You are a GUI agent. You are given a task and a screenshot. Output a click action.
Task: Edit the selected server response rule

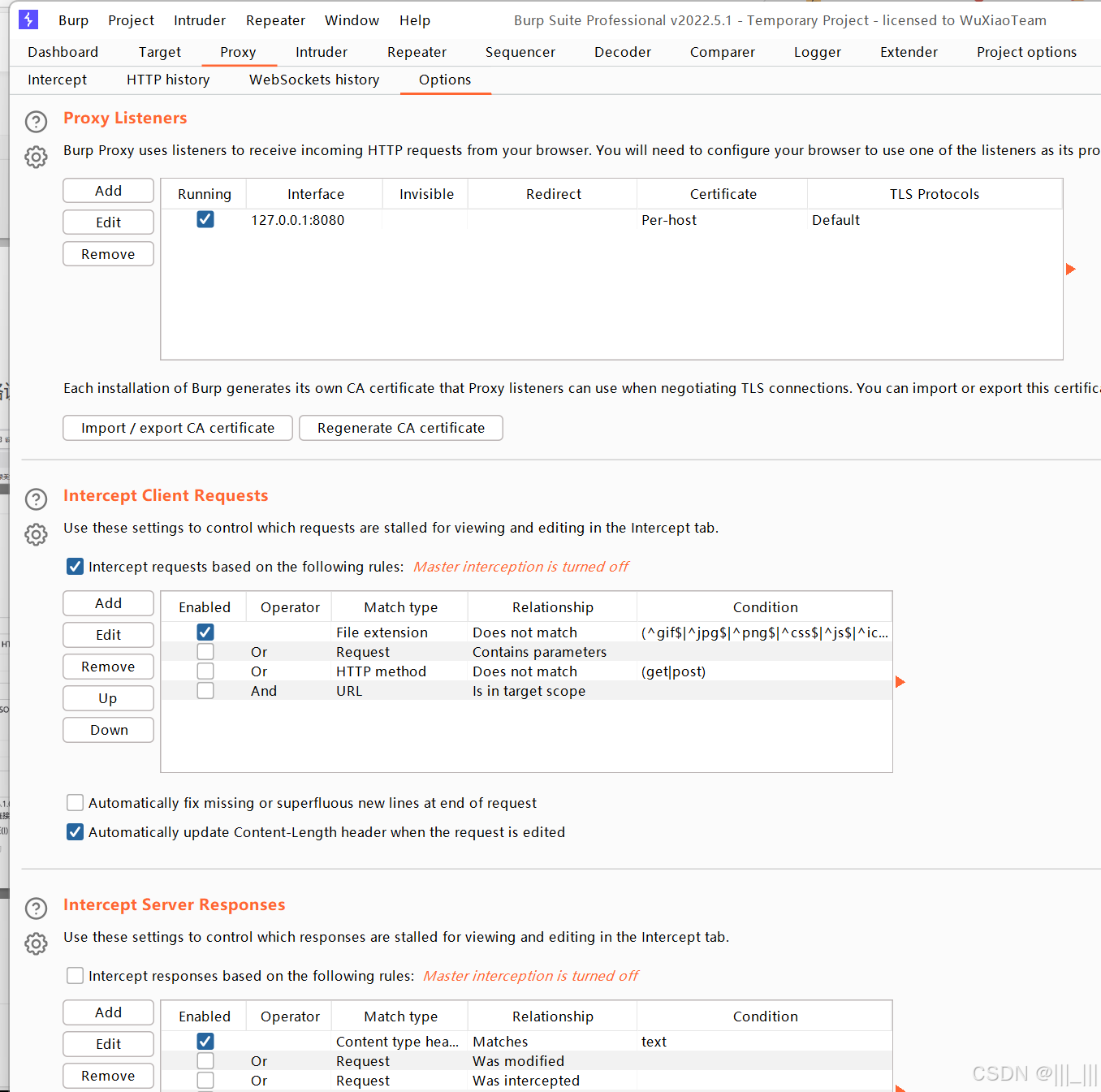tap(108, 1044)
